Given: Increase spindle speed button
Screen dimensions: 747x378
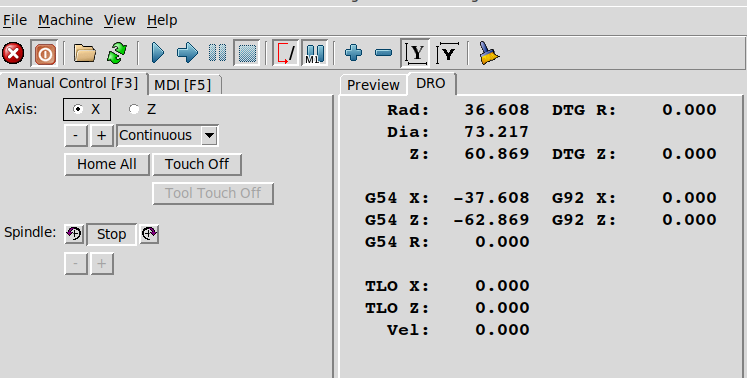Looking at the screenshot, I should pos(101,264).
